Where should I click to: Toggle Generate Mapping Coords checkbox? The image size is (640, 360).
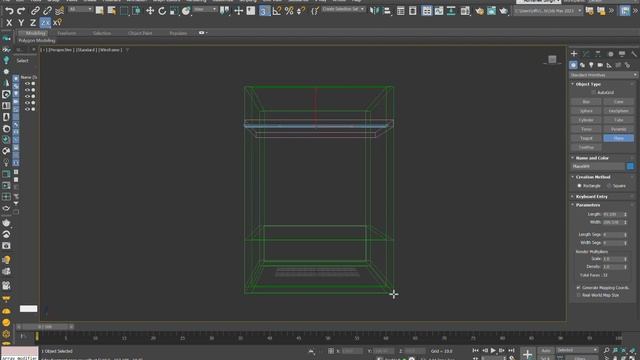tap(578, 288)
